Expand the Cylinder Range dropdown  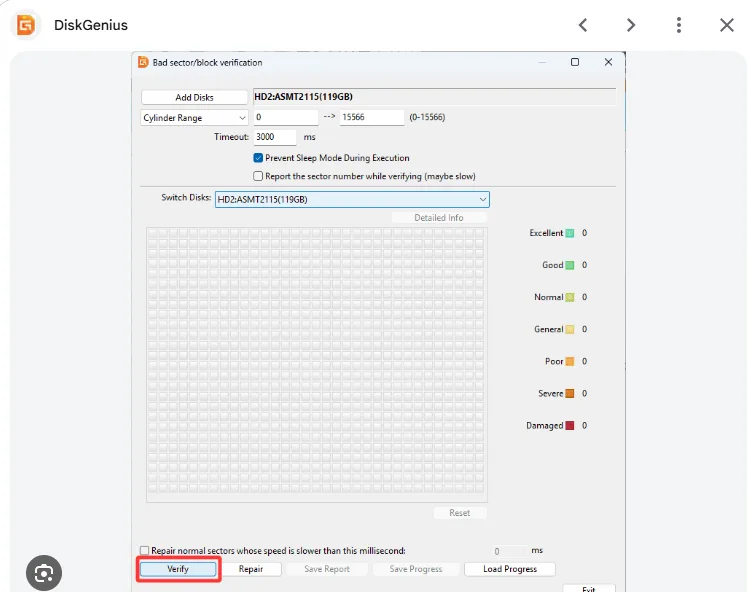194,117
